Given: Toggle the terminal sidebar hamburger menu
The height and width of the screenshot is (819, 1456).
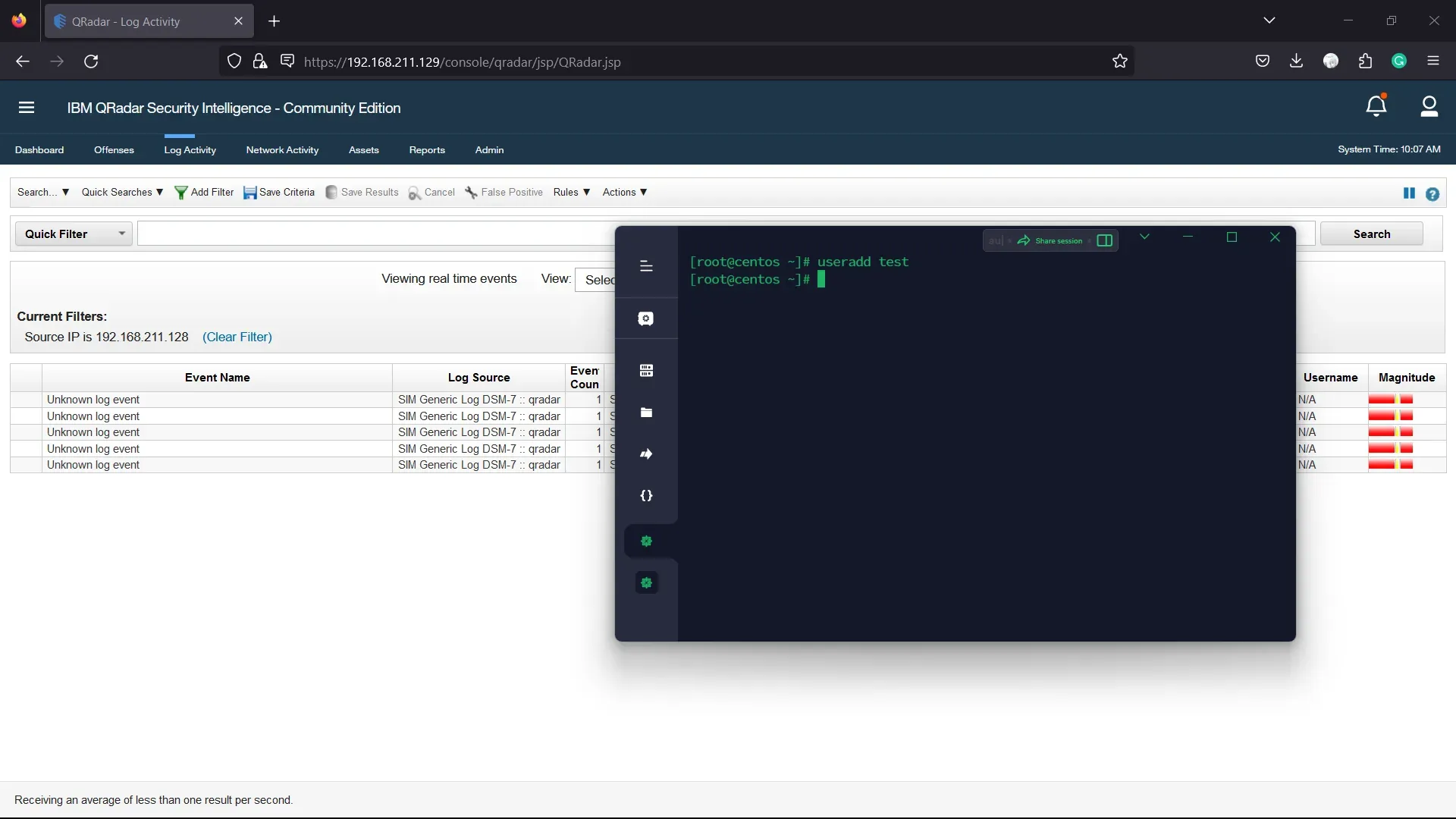Looking at the screenshot, I should (x=646, y=266).
